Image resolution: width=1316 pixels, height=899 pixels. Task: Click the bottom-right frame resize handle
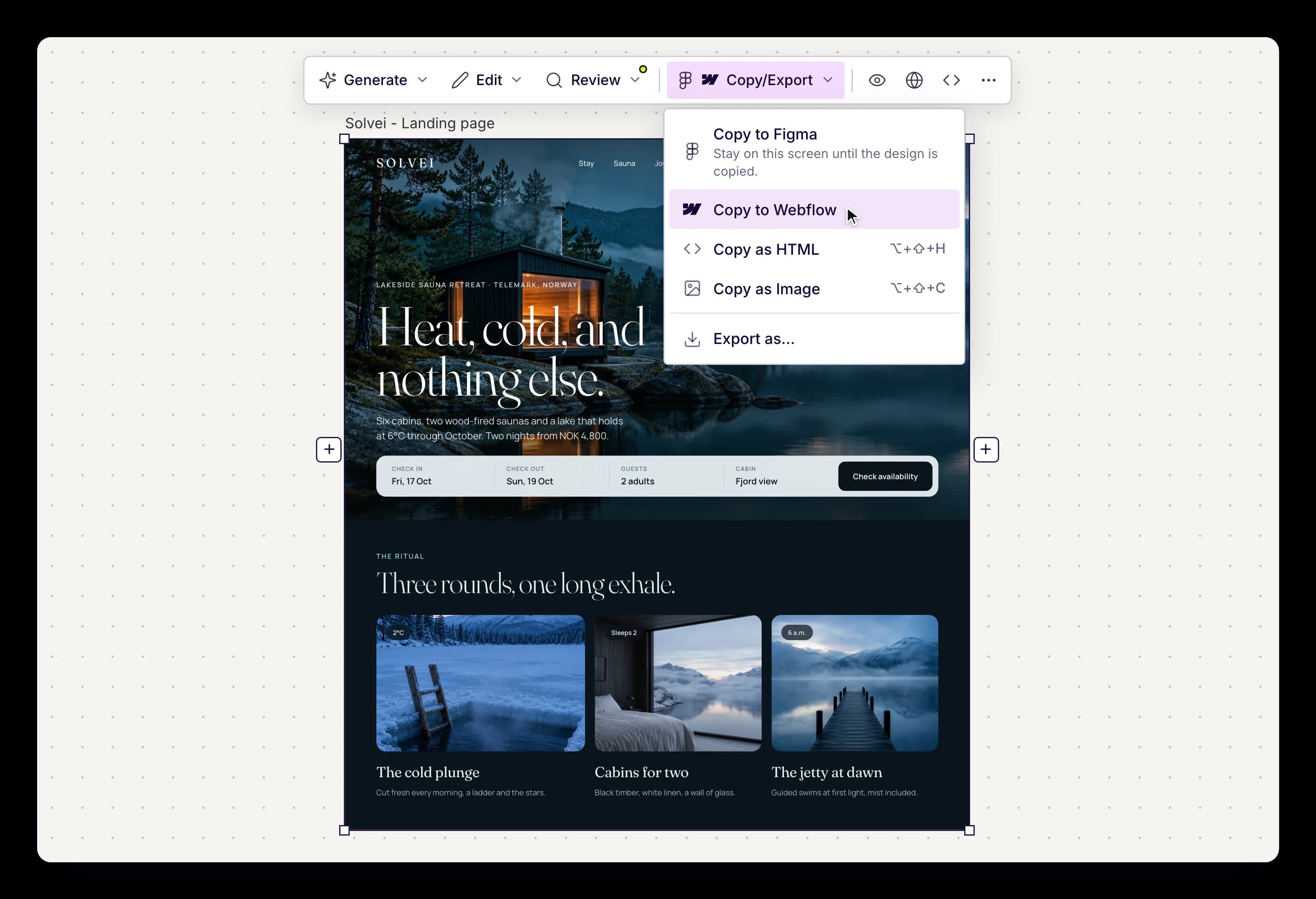(x=969, y=831)
